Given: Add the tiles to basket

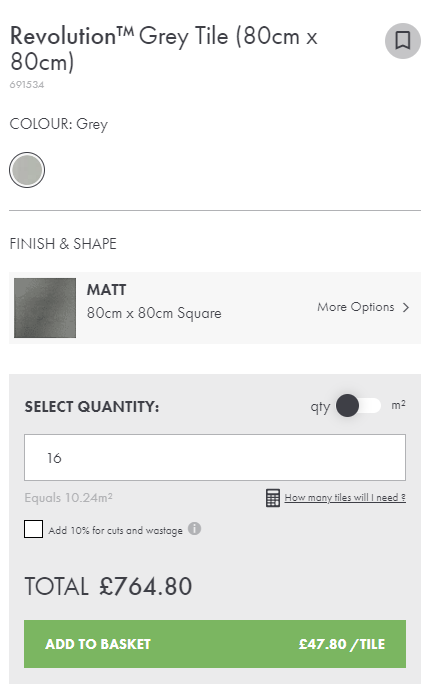Looking at the screenshot, I should pyautogui.click(x=215, y=644).
